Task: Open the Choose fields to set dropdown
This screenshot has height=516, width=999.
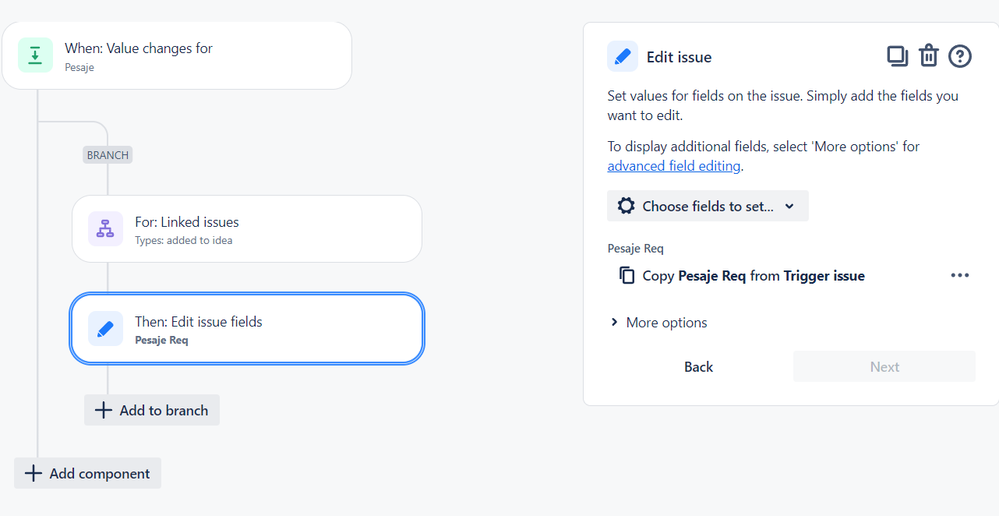Action: click(707, 206)
